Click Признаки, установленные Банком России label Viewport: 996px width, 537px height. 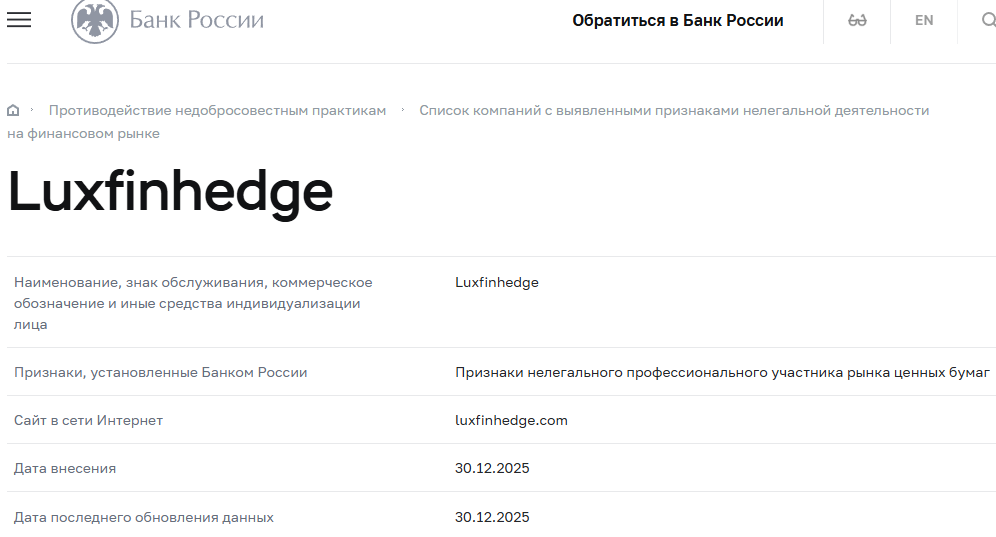click(161, 372)
